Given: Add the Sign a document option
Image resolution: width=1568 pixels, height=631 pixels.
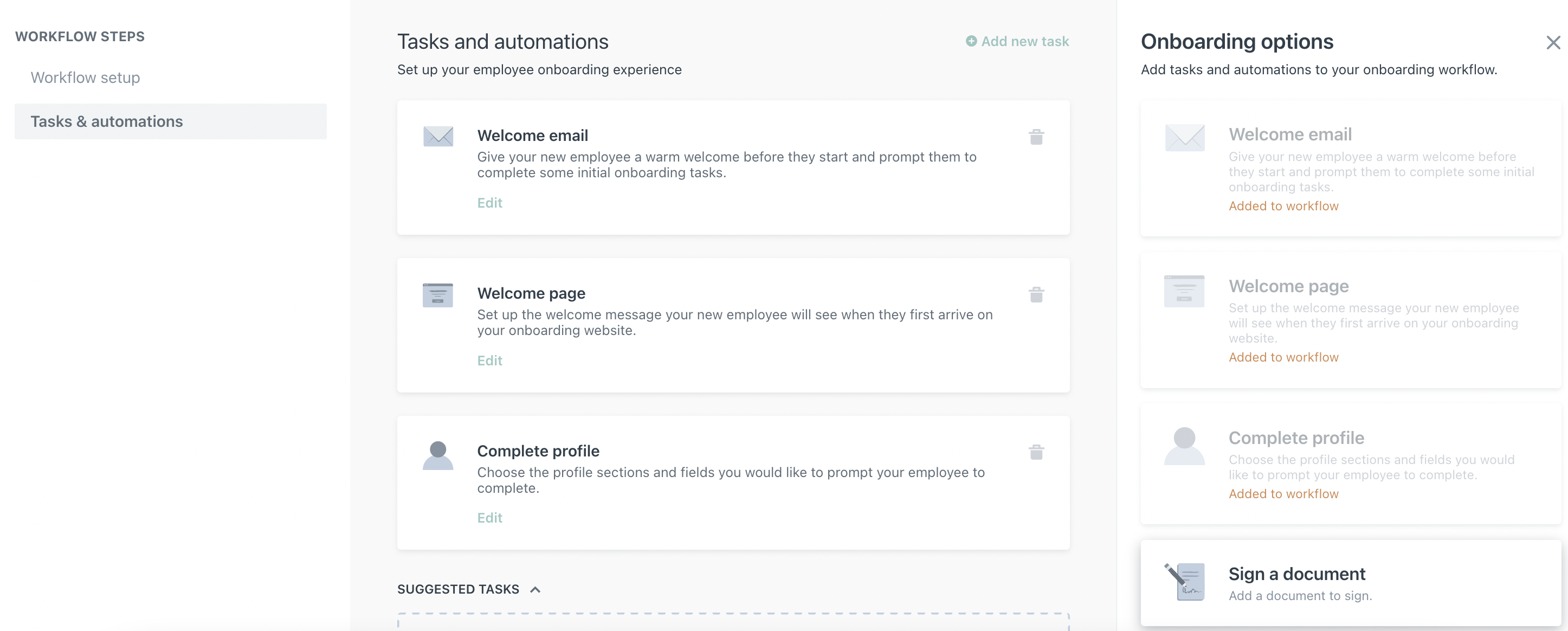Looking at the screenshot, I should tap(1350, 583).
